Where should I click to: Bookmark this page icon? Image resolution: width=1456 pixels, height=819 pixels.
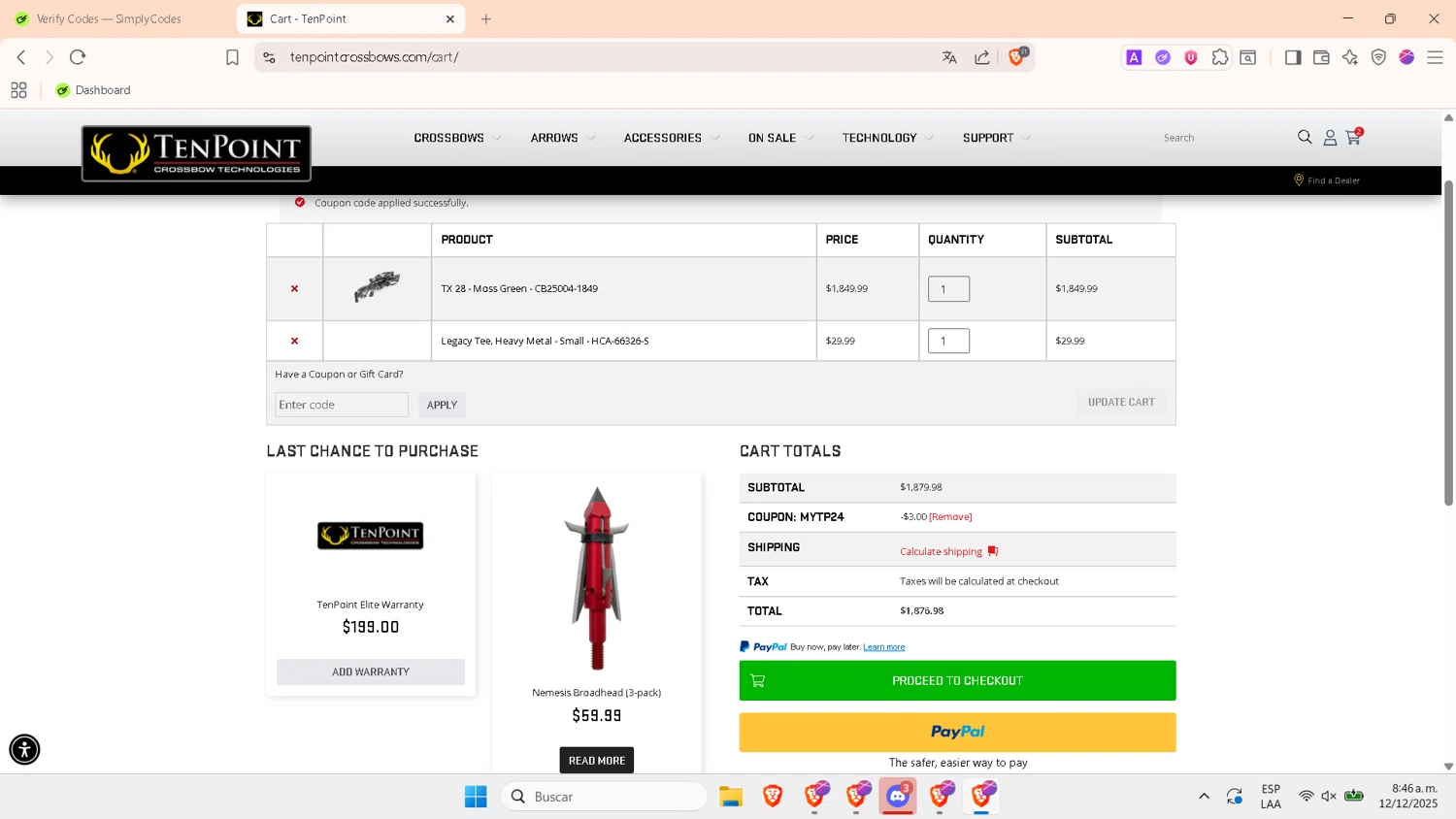(x=232, y=57)
